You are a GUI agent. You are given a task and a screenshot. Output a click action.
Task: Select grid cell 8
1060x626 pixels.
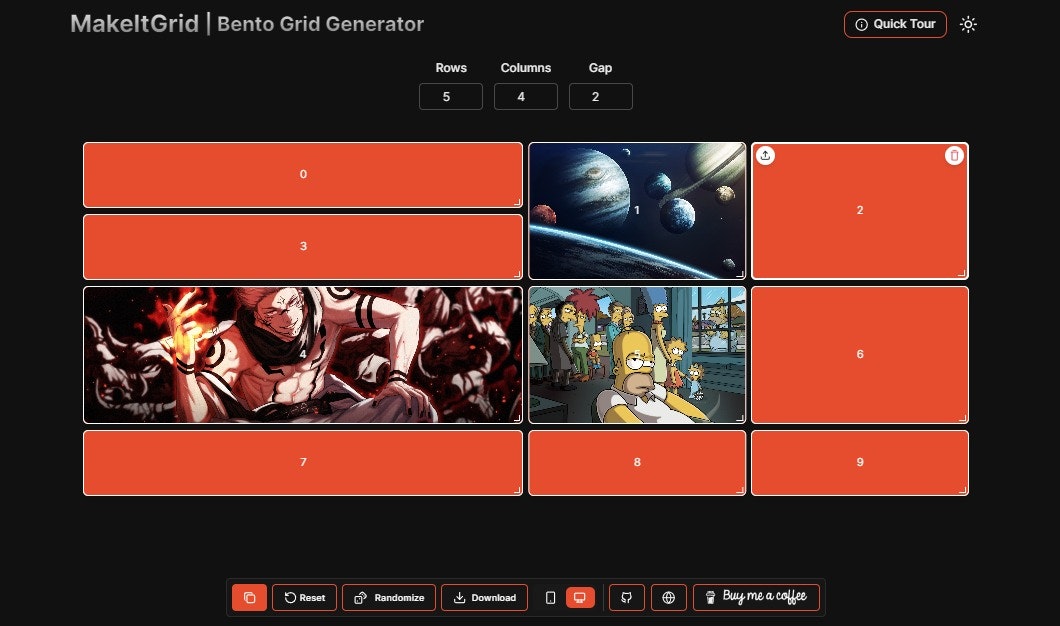point(637,463)
